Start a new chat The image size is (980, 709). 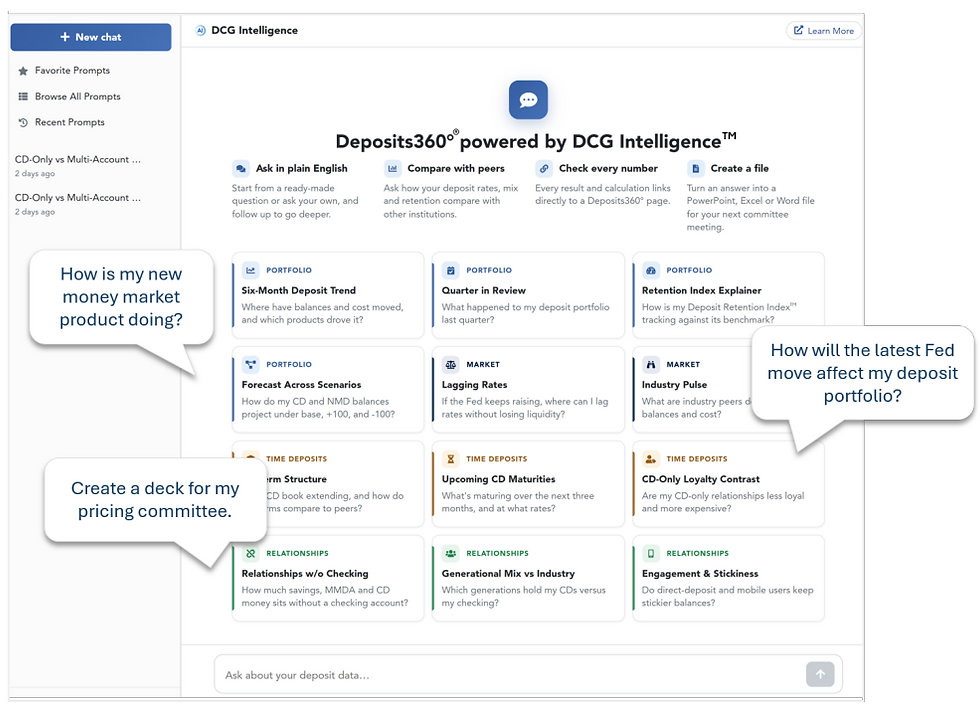pos(91,37)
